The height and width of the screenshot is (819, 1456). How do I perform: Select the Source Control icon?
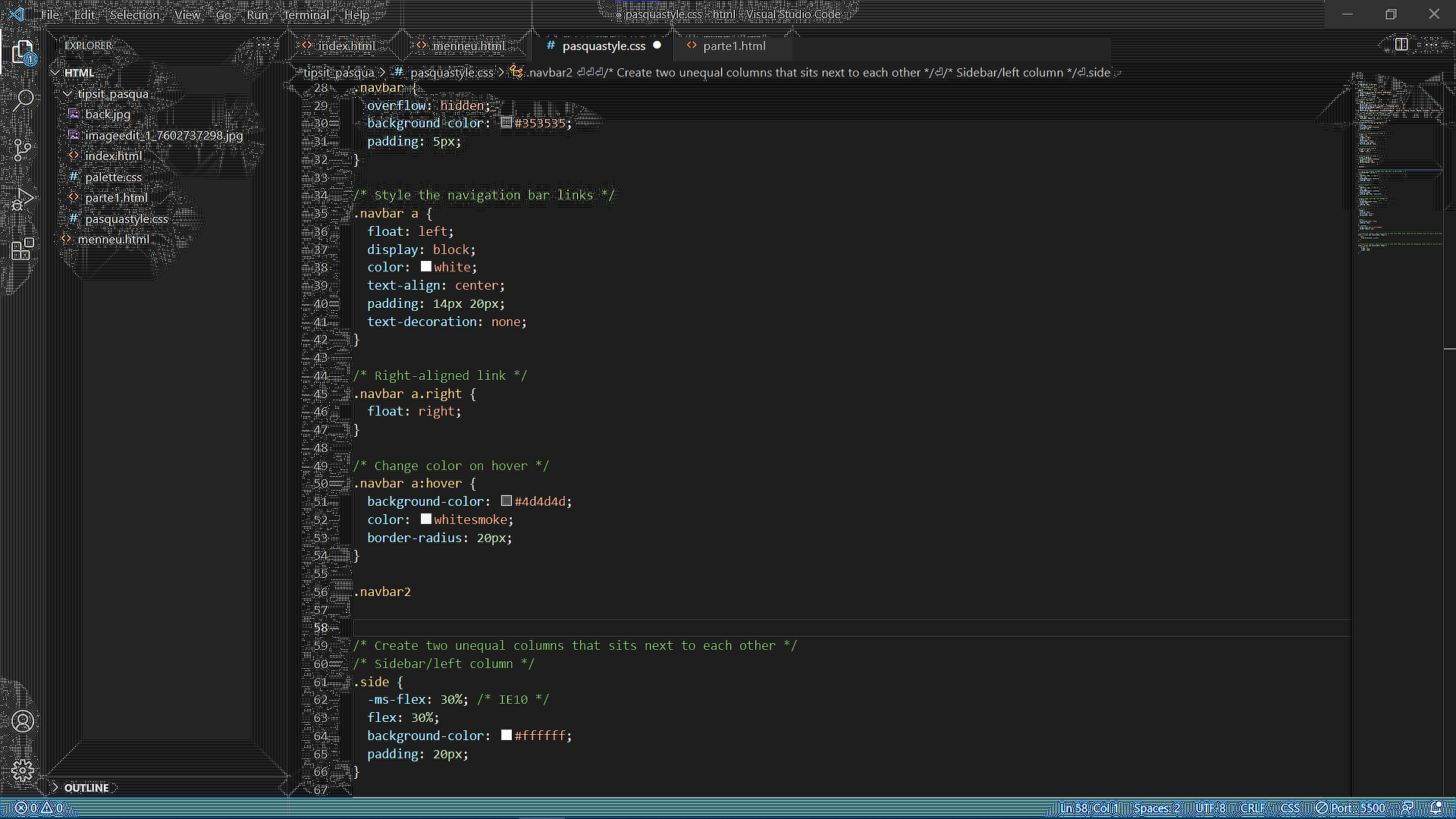coord(23,149)
